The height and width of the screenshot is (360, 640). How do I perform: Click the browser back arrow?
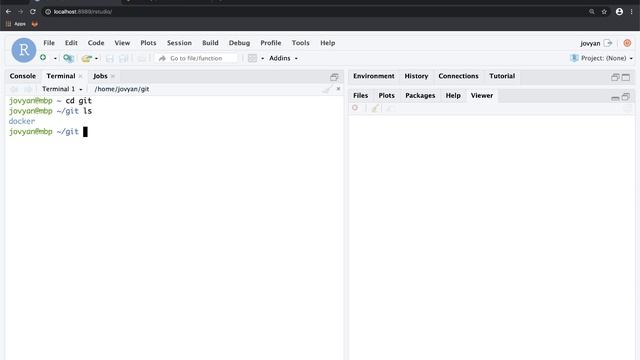pos(8,11)
